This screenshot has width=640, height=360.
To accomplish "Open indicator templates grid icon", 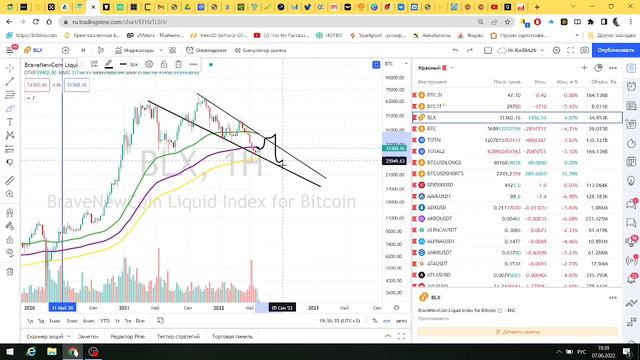I will [172, 50].
